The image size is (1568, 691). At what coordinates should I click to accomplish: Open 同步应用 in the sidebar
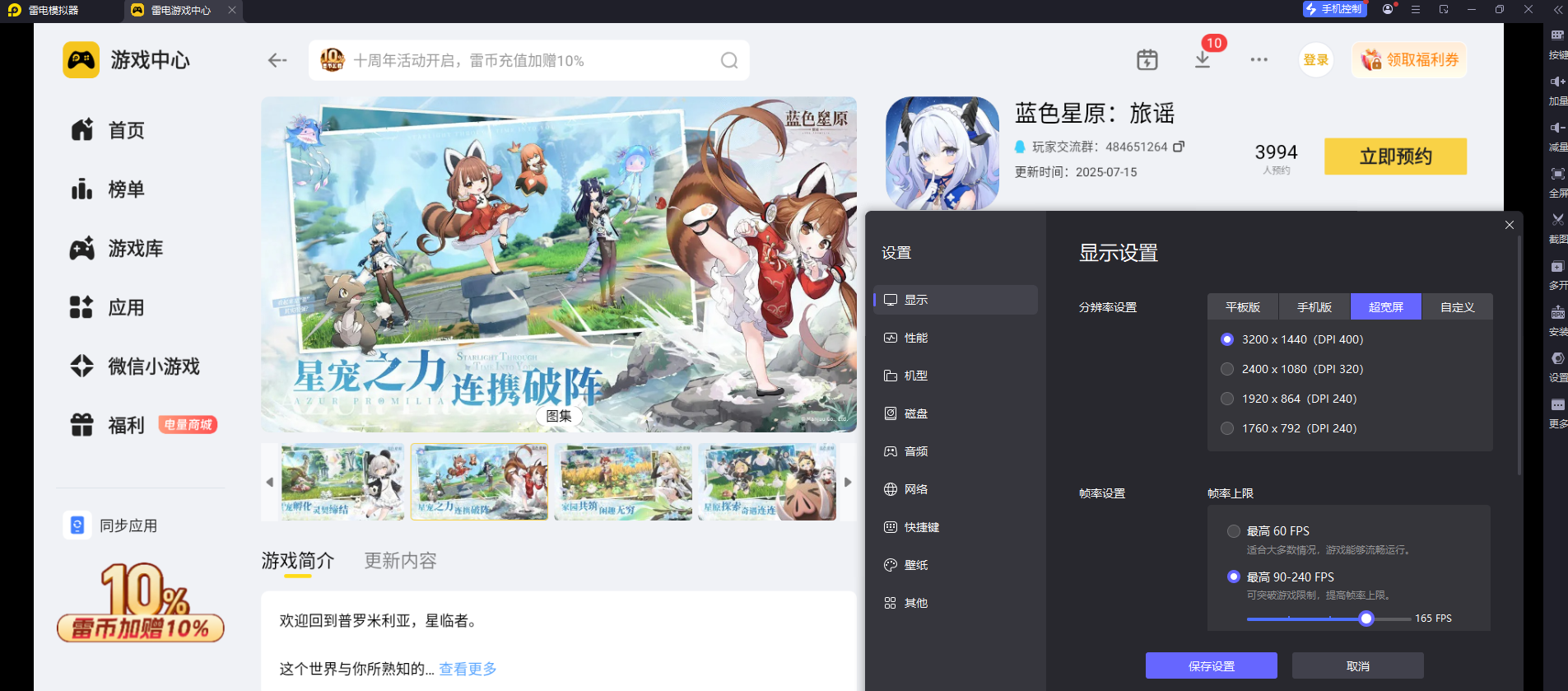[110, 525]
